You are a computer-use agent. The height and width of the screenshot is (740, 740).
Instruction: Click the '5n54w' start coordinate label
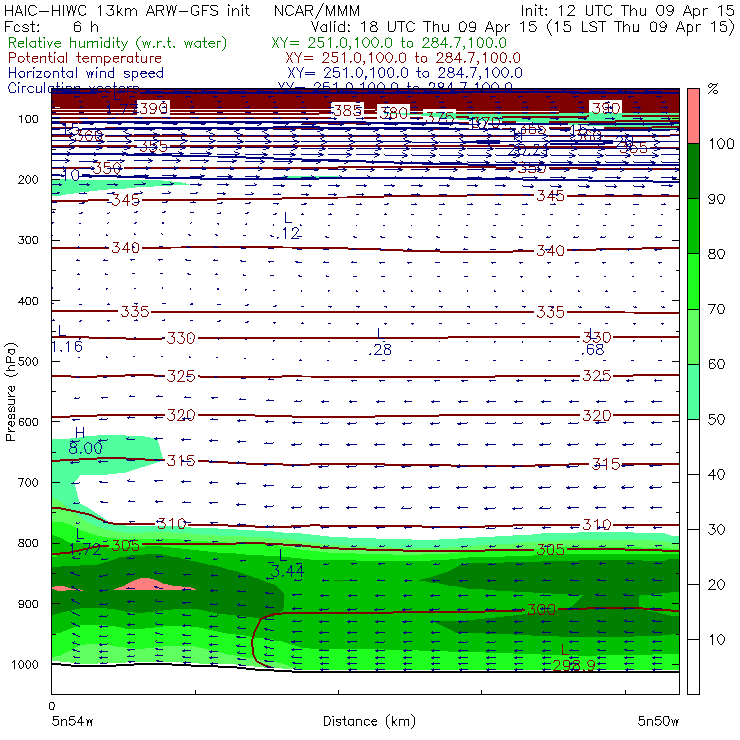pos(72,721)
